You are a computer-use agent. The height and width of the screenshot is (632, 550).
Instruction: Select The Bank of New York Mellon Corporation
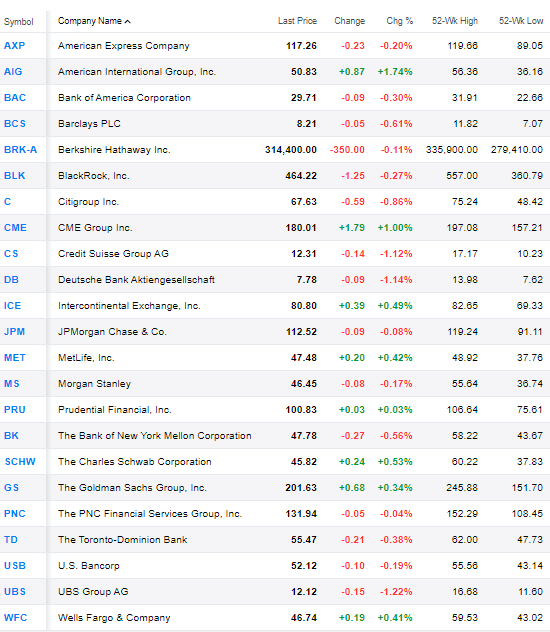tap(155, 436)
